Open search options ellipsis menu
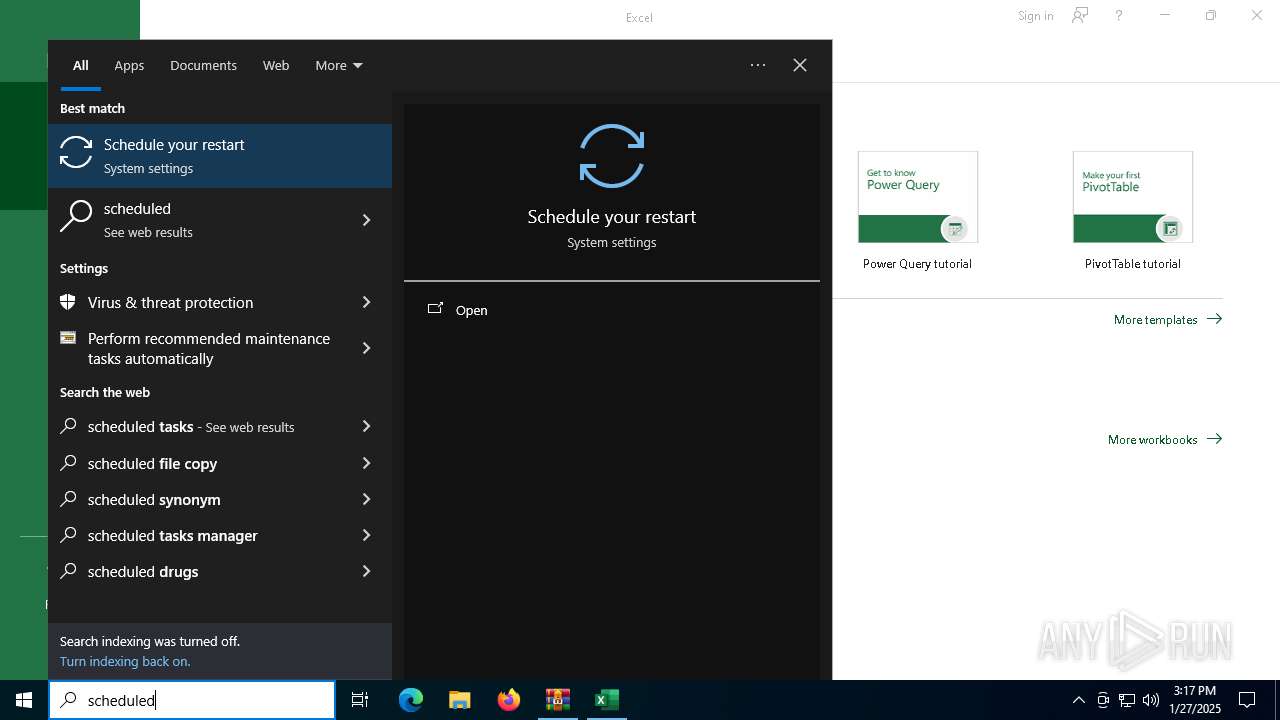Viewport: 1280px width, 720px height. [x=758, y=65]
